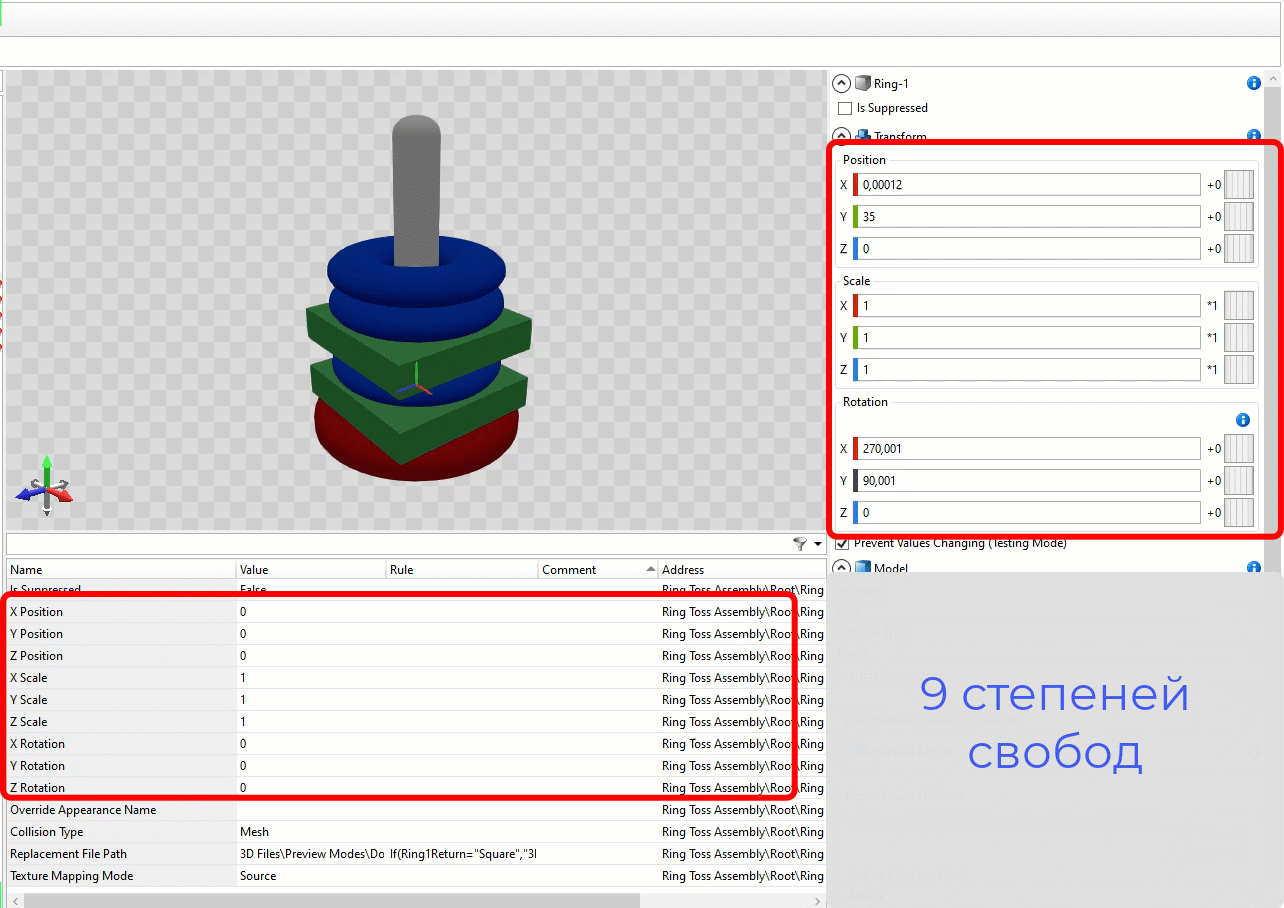This screenshot has height=908, width=1284.
Task: Uncheck Prevent Values Changing (Testing Mode)
Action: coord(843,543)
